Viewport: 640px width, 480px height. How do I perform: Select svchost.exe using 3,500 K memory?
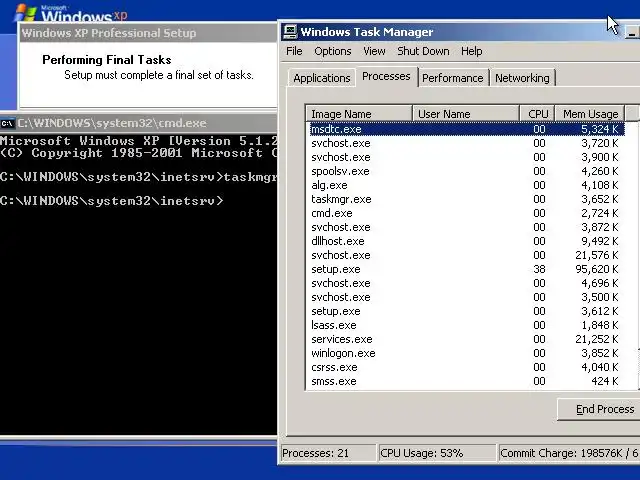pyautogui.click(x=466, y=297)
